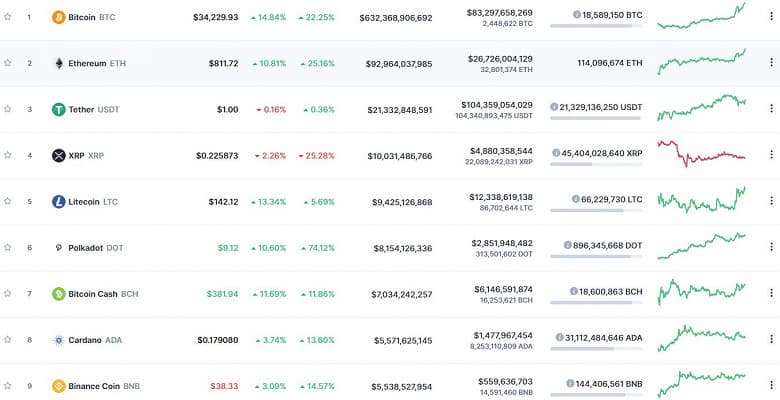Click info icon beside Bitcoin circulating supply
This screenshot has width=780, height=400.
[577, 15]
